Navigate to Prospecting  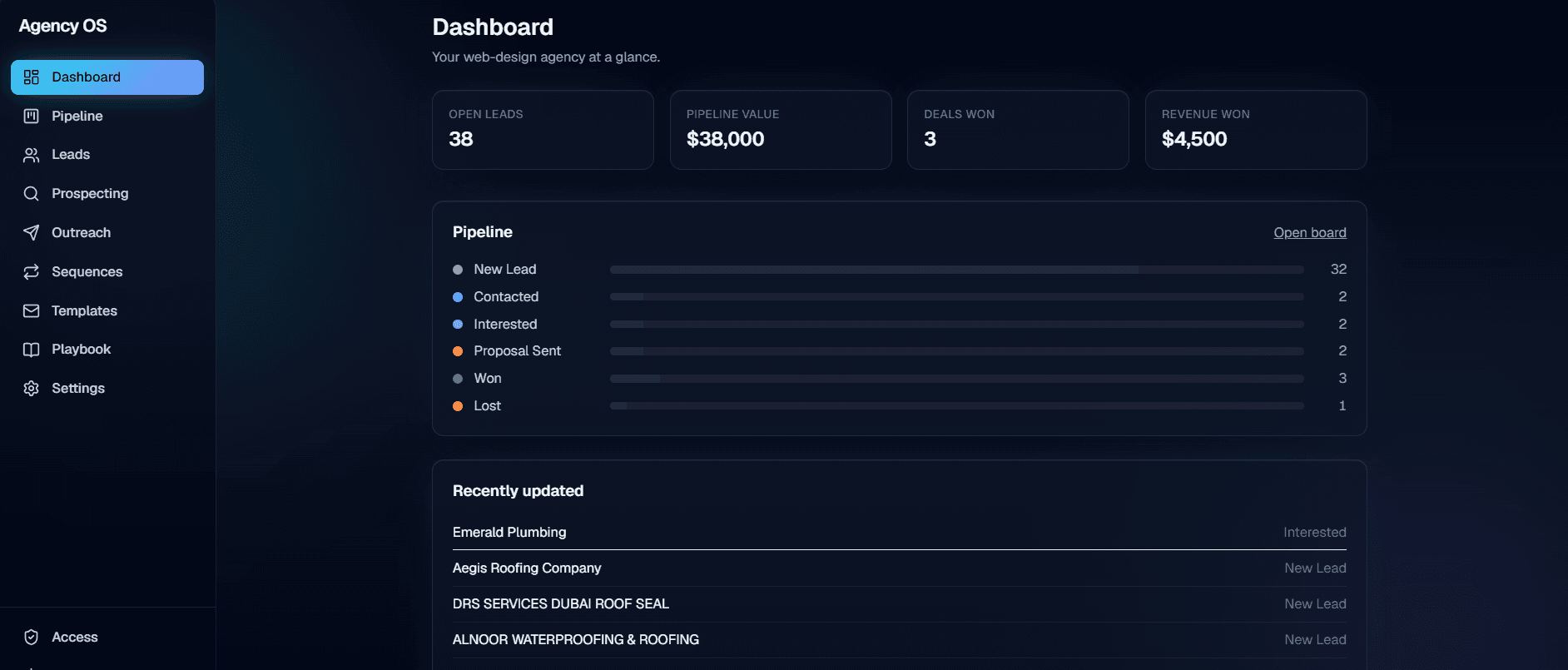pyautogui.click(x=107, y=194)
